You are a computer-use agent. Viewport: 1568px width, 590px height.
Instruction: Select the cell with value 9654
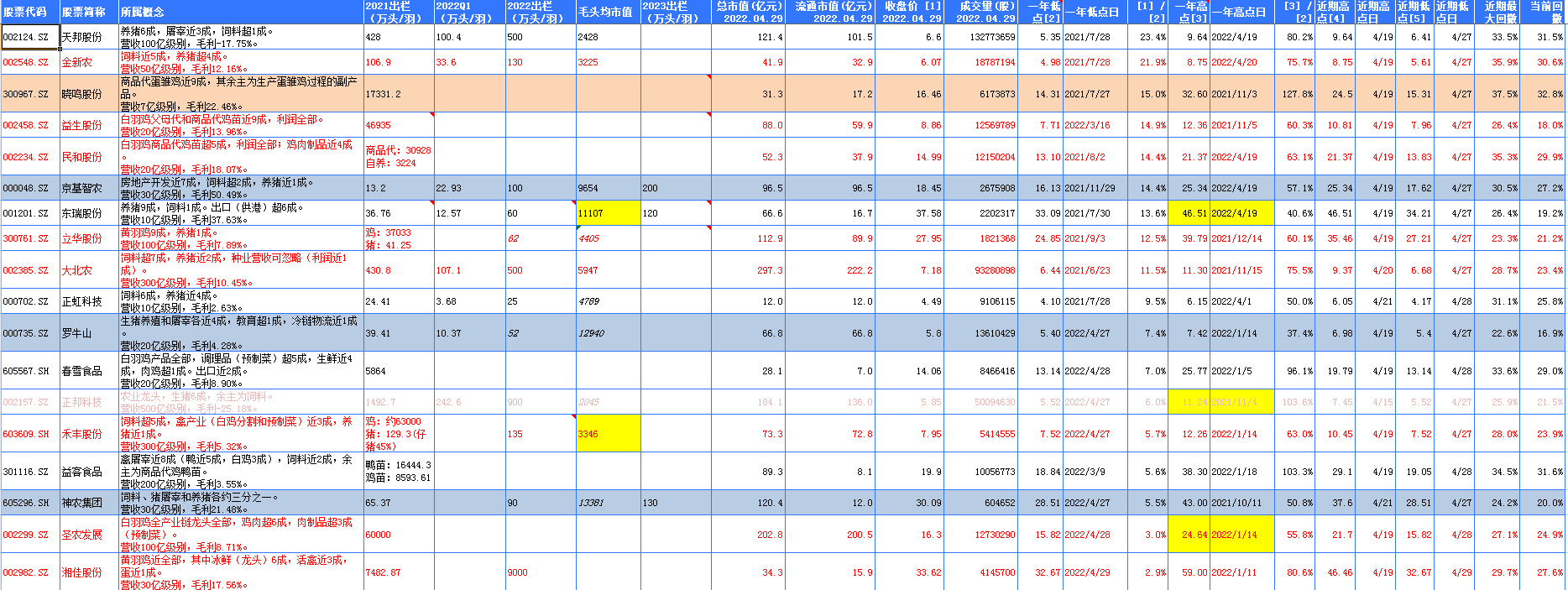click(x=608, y=188)
